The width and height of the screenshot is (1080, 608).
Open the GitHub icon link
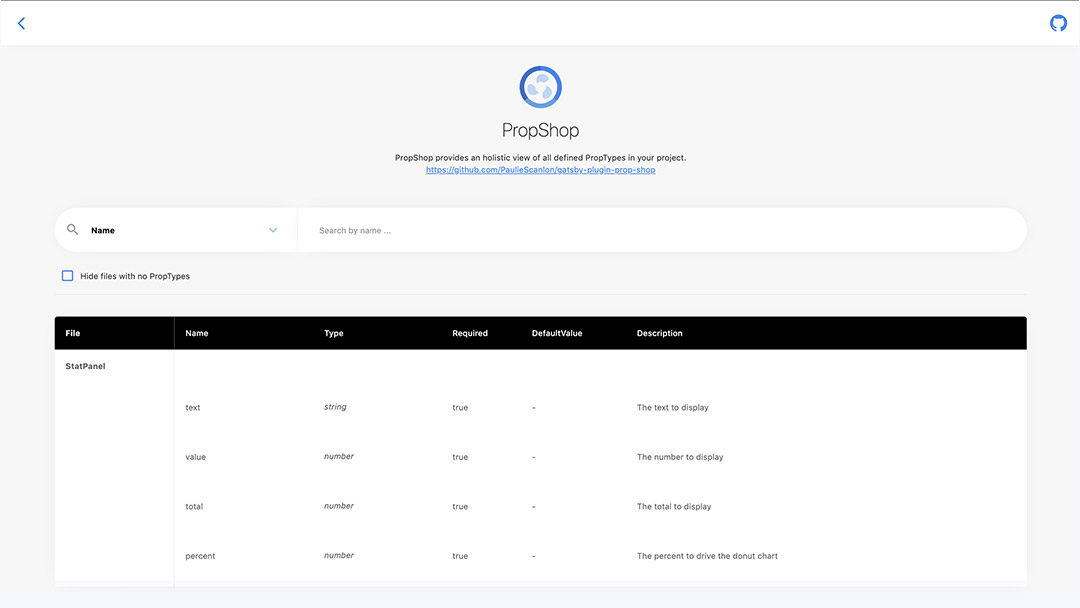coord(1058,23)
